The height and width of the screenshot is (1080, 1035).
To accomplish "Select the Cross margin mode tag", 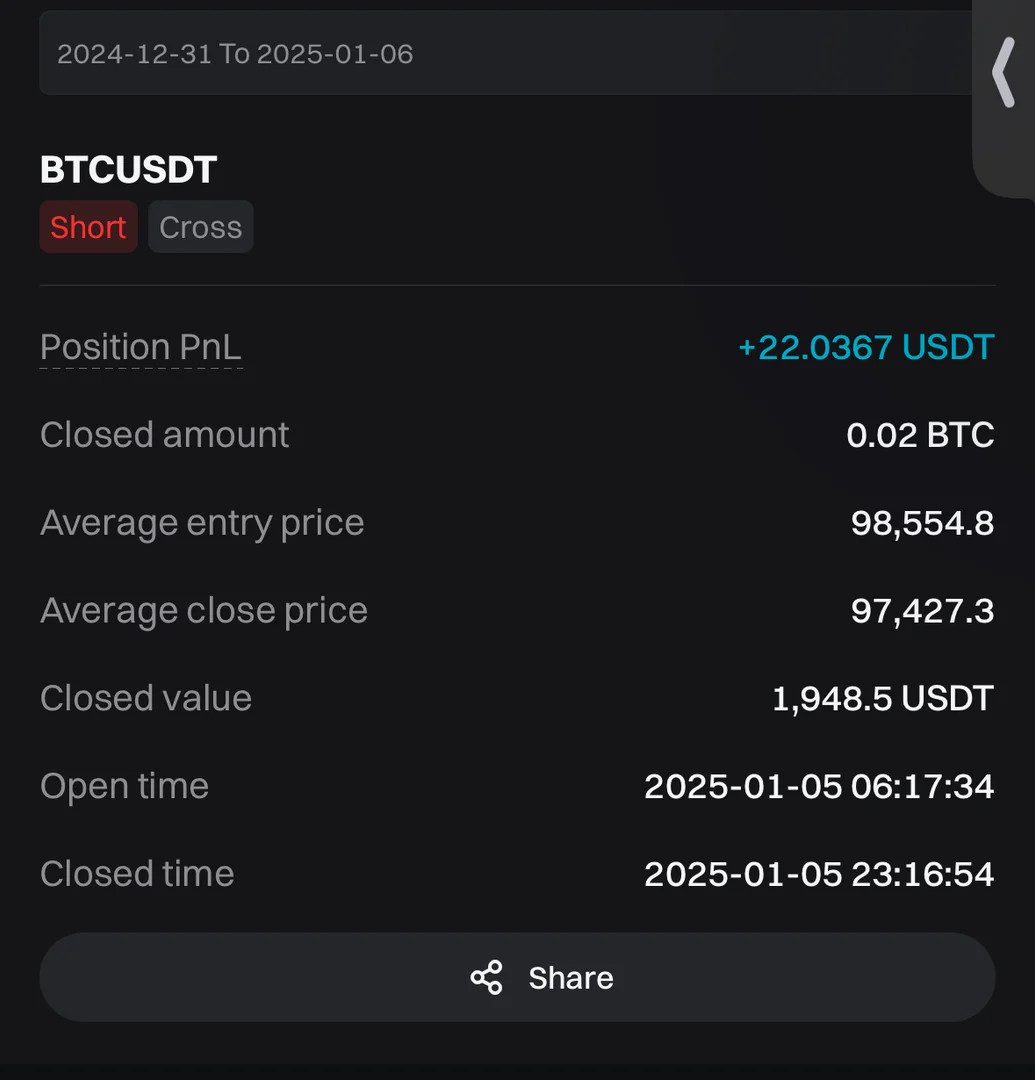I will tap(200, 227).
